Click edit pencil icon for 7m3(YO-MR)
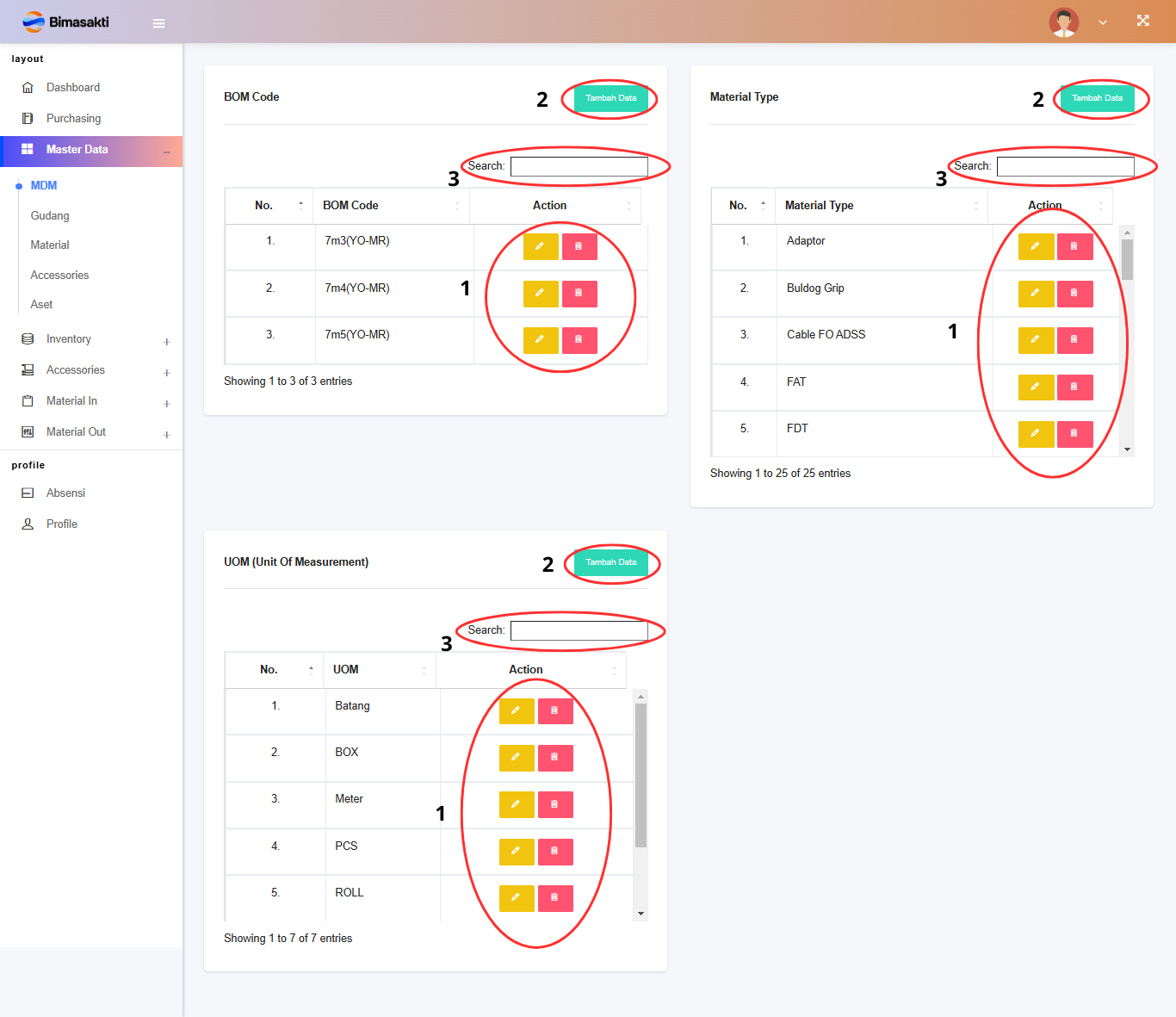The height and width of the screenshot is (1017, 1176). [x=541, y=246]
